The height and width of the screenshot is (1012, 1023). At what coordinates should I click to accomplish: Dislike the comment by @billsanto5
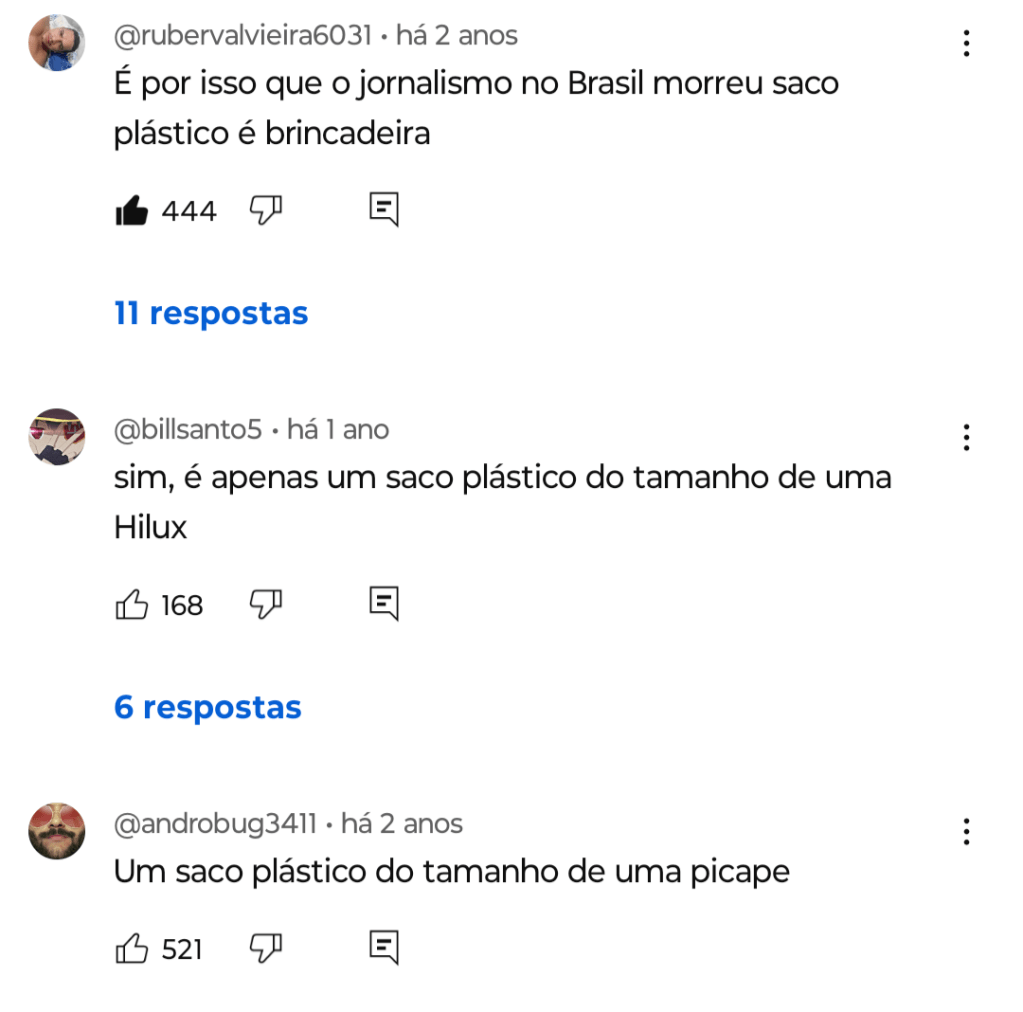point(266,604)
